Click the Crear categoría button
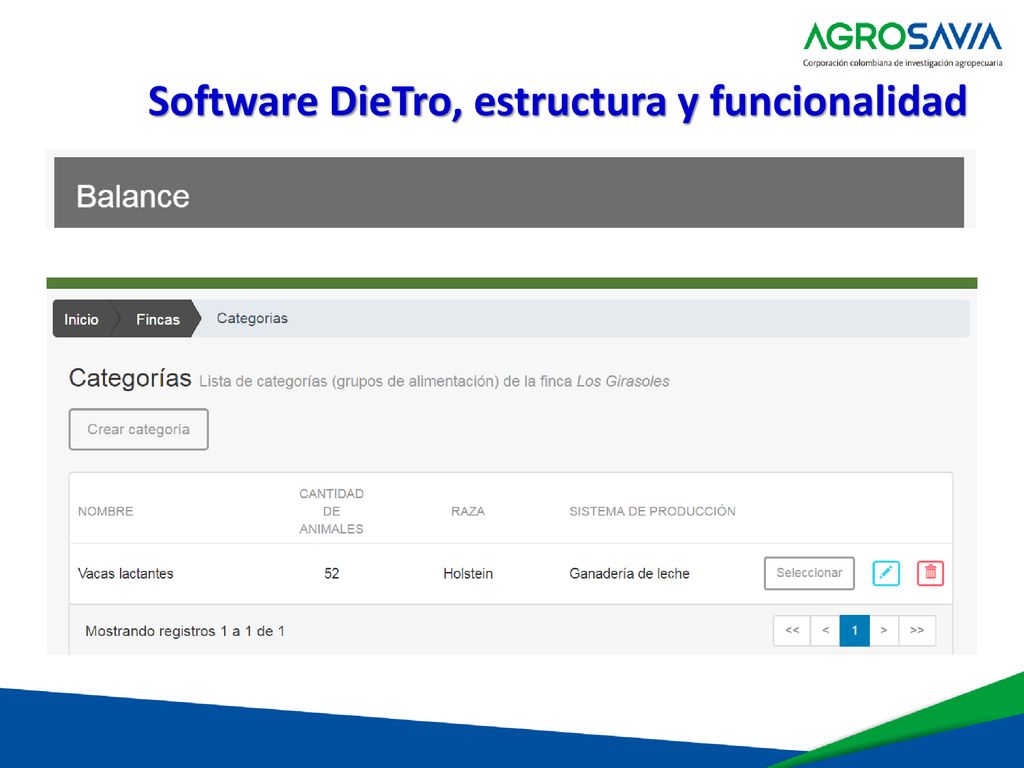Viewport: 1024px width, 768px height. click(138, 429)
